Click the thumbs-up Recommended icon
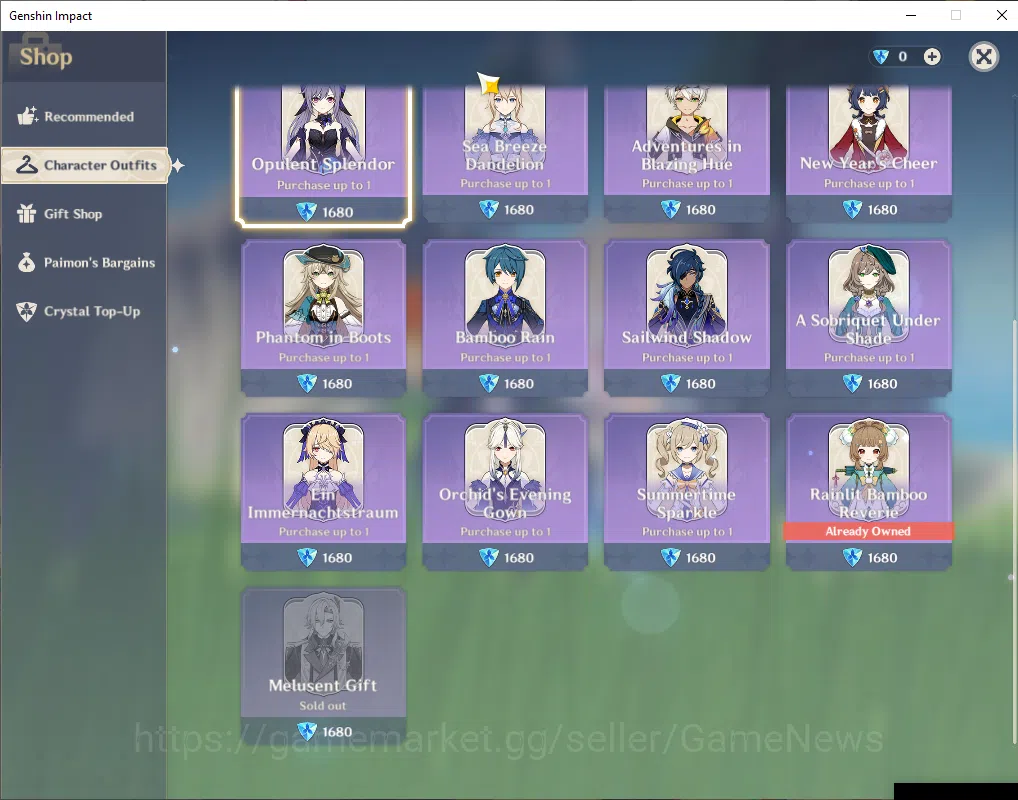The width and height of the screenshot is (1018, 800). click(x=27, y=116)
